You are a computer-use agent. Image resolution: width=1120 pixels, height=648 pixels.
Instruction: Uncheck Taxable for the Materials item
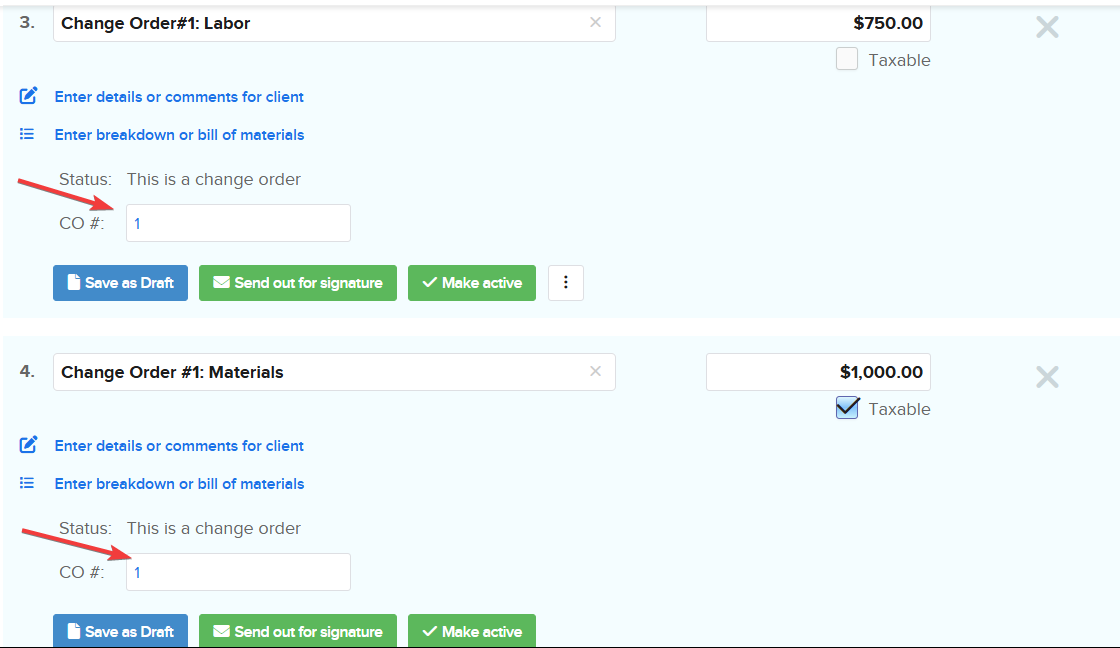pos(847,408)
